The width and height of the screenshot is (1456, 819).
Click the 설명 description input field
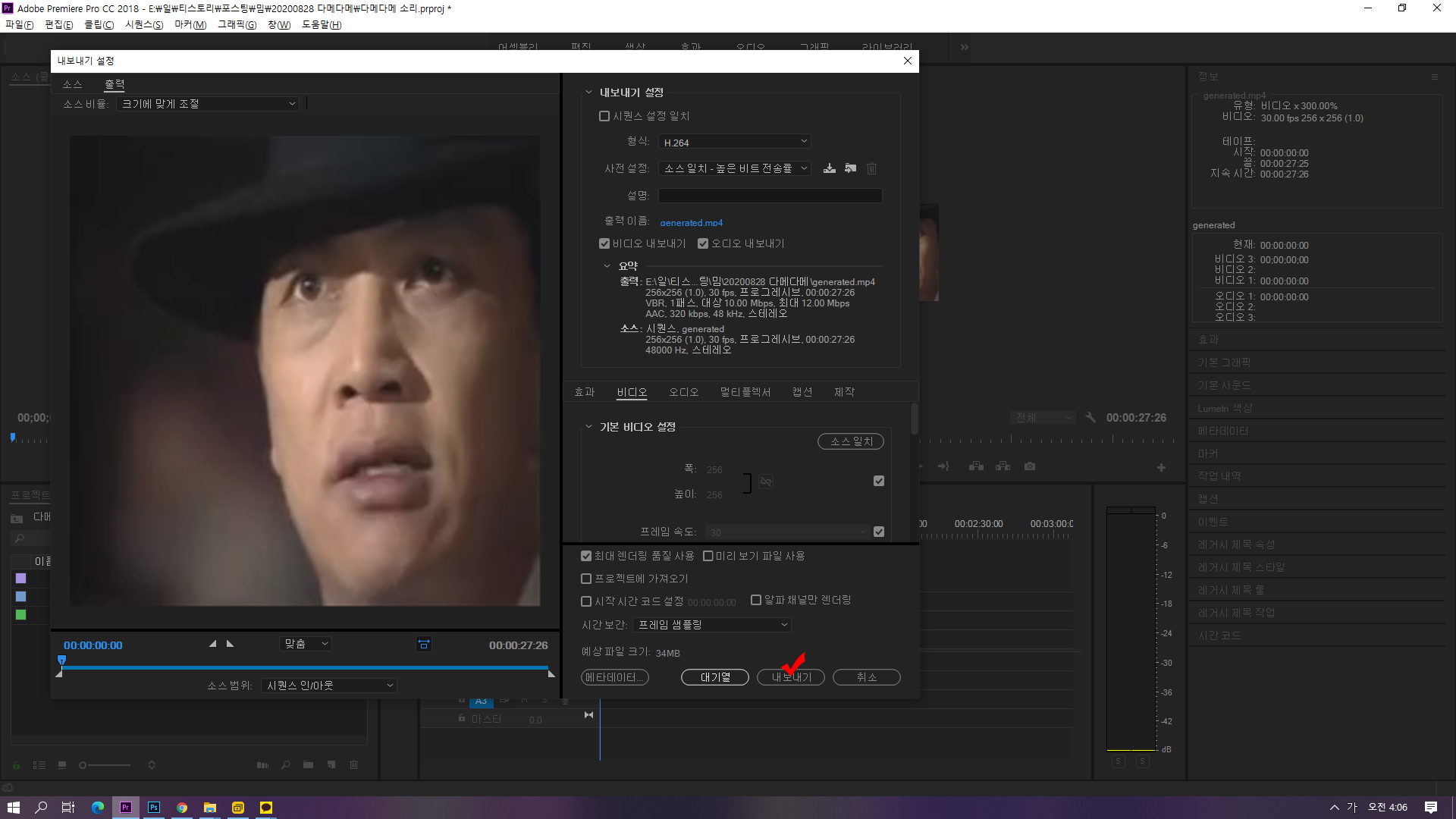click(x=770, y=196)
